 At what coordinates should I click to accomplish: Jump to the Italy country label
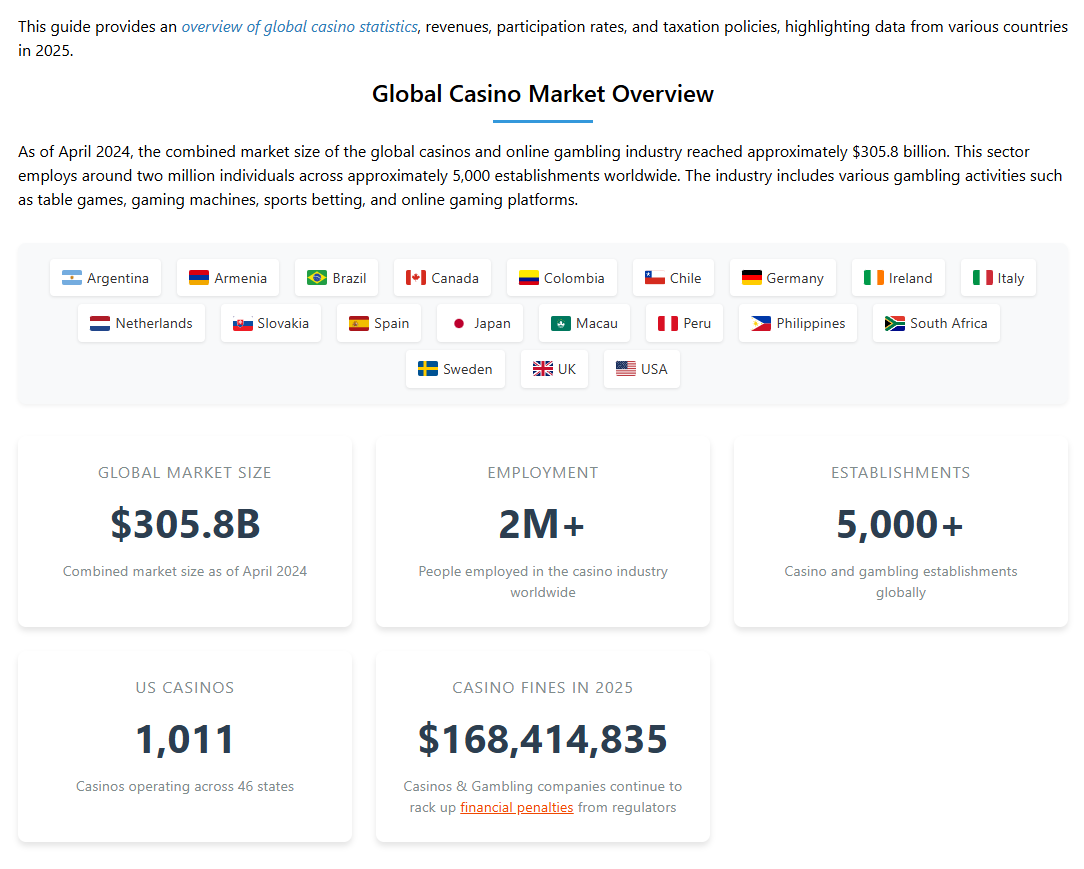[1010, 278]
